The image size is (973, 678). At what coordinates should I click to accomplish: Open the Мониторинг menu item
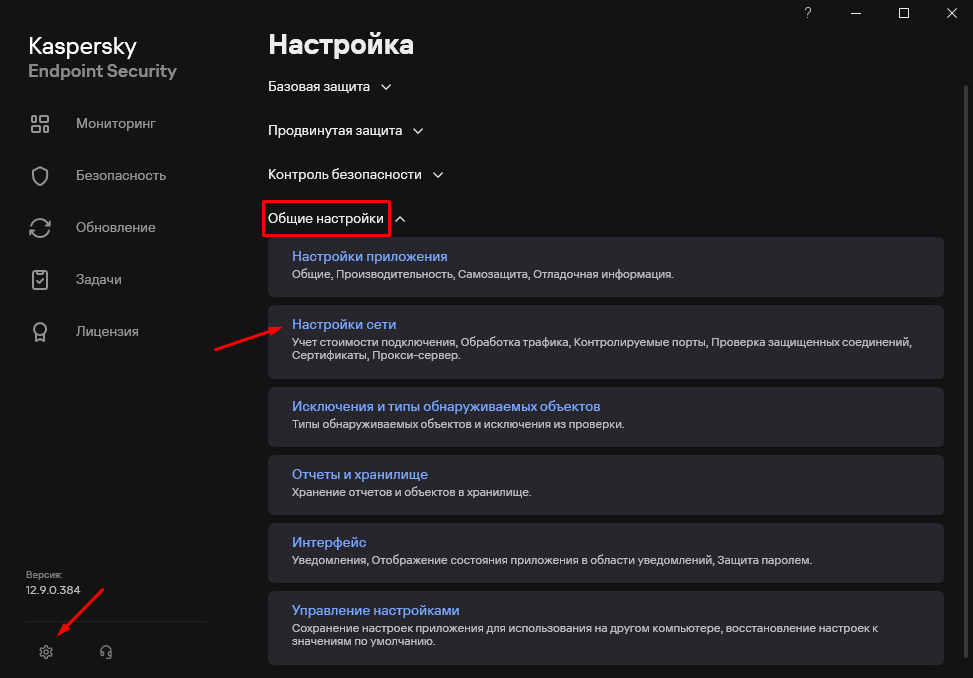pyautogui.click(x=116, y=124)
